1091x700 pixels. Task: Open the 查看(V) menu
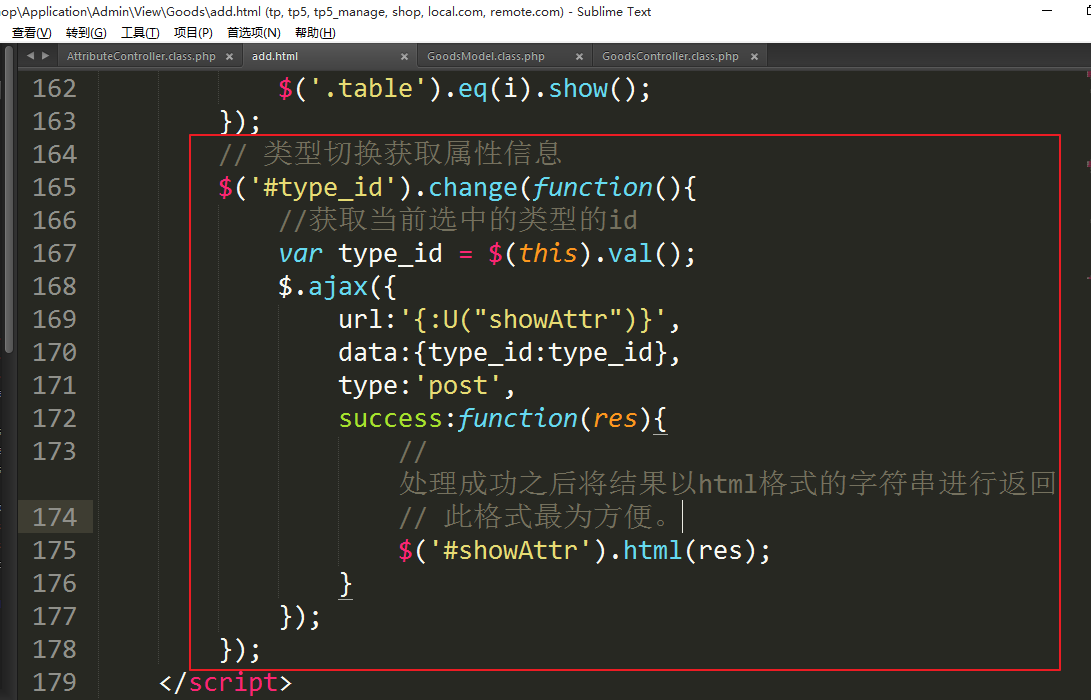coord(32,33)
